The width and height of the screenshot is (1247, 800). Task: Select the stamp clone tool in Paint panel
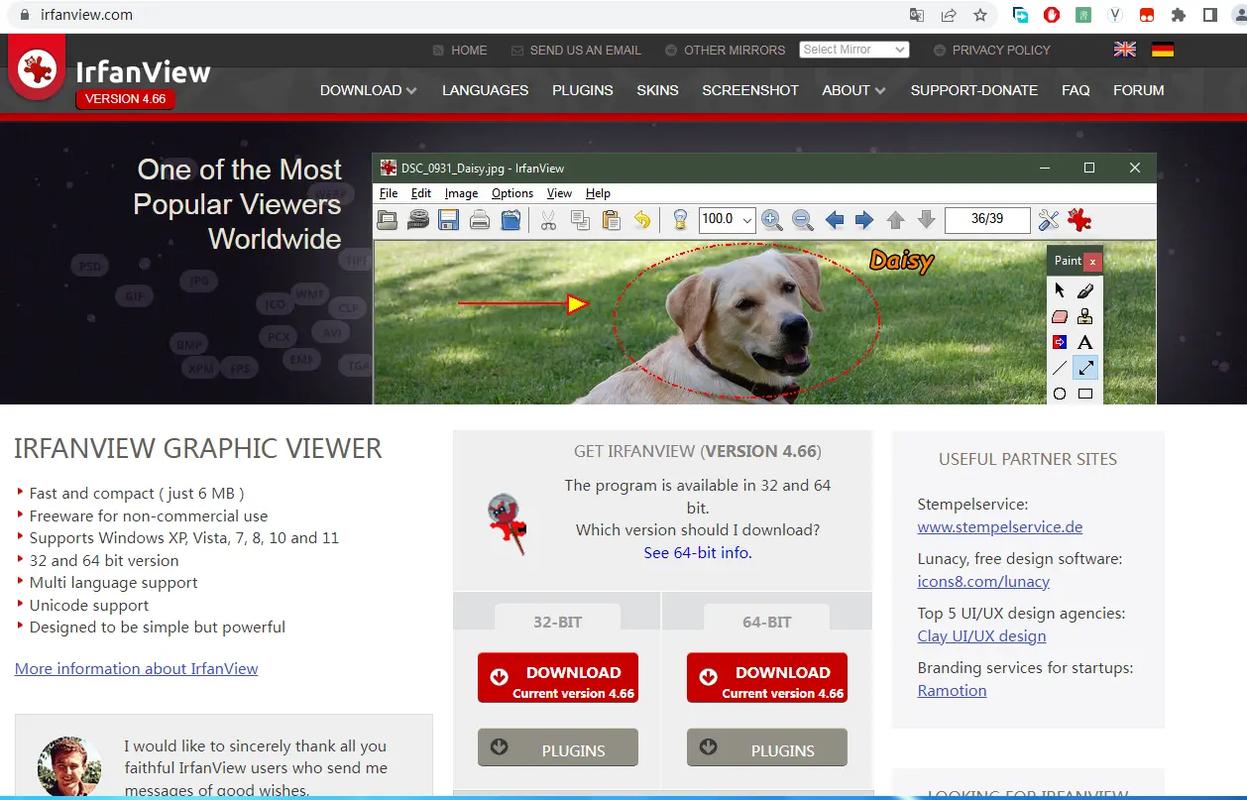1085,317
